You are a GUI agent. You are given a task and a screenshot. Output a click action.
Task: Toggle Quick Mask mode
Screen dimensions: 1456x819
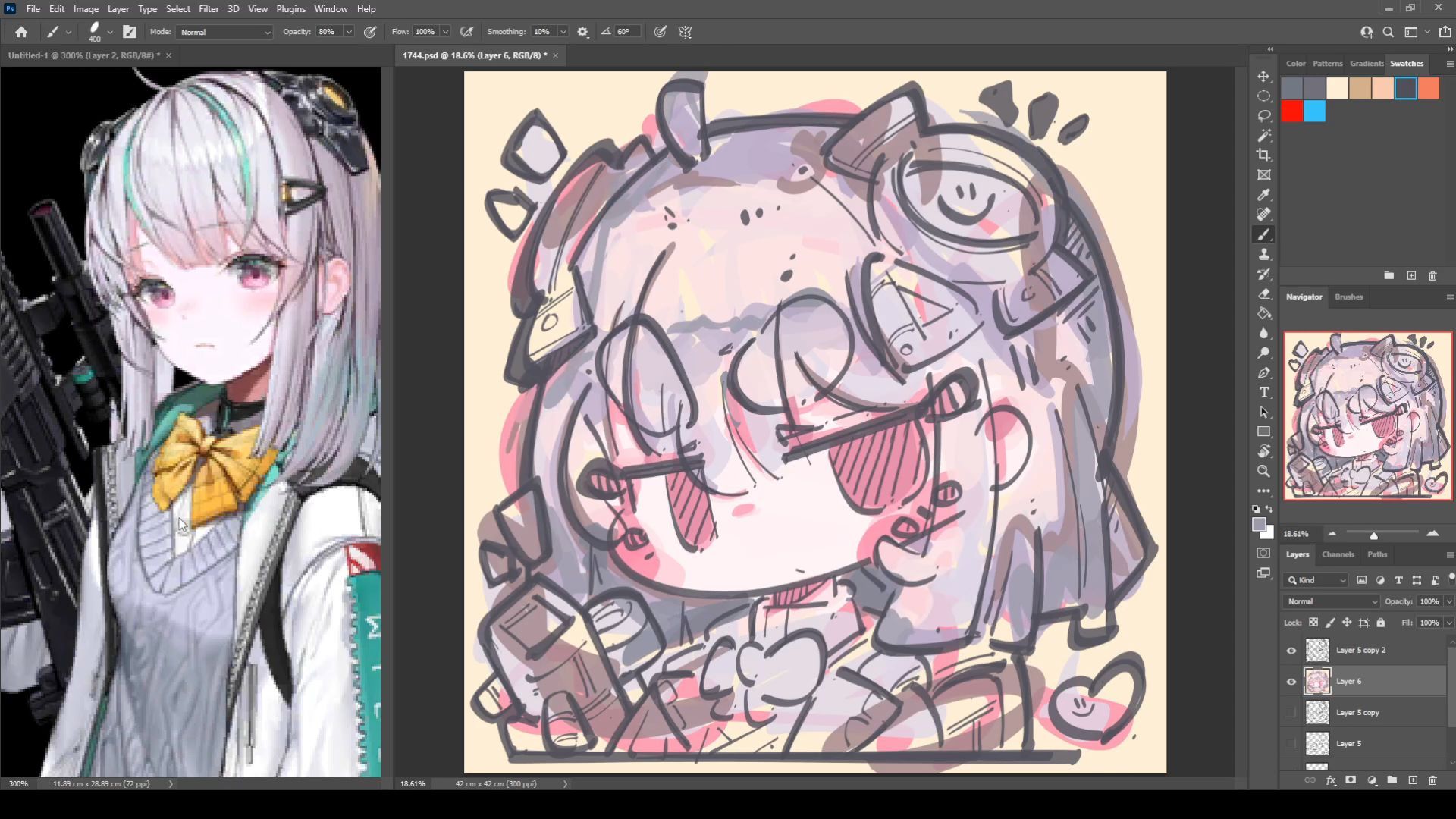pos(1264,553)
